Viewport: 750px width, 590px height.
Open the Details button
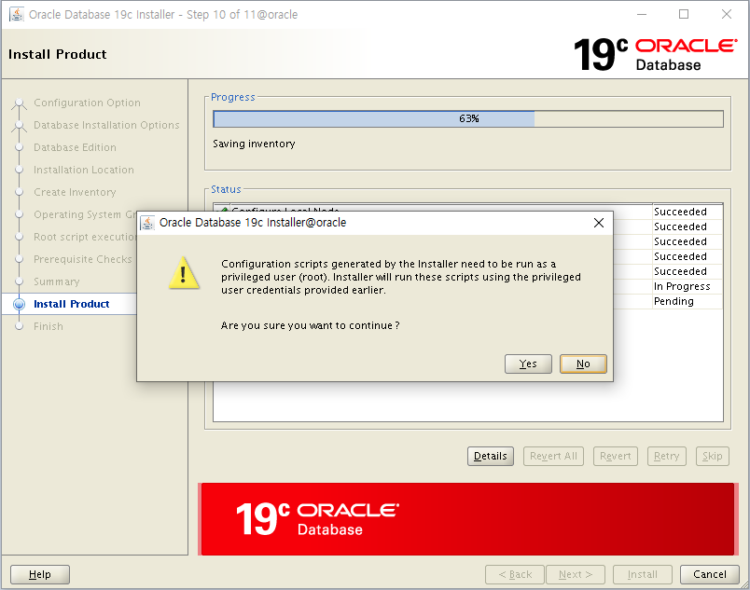[490, 456]
